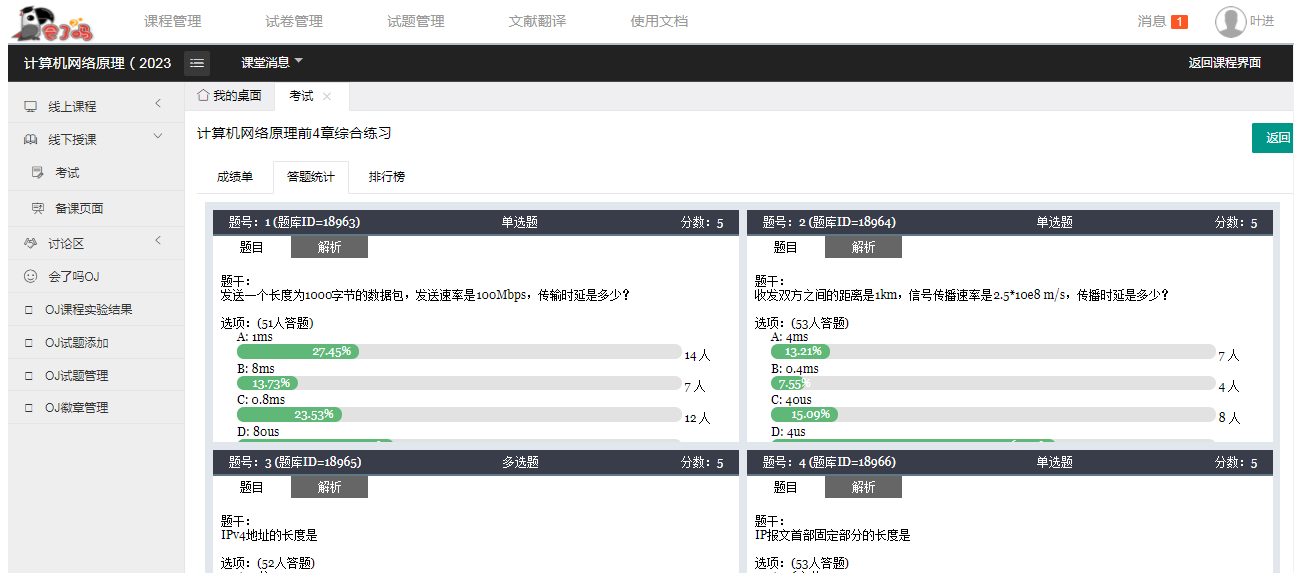Click the smiley icon beside 会了吗OJ
Viewport: 1294px width, 575px height.
(30, 276)
